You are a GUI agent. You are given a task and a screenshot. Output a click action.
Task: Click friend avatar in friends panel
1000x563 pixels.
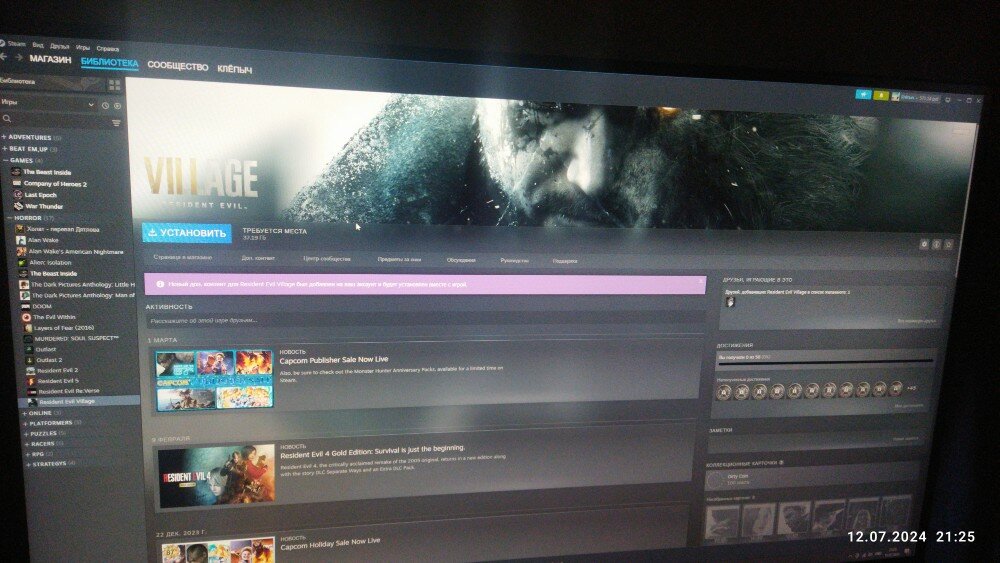click(730, 302)
